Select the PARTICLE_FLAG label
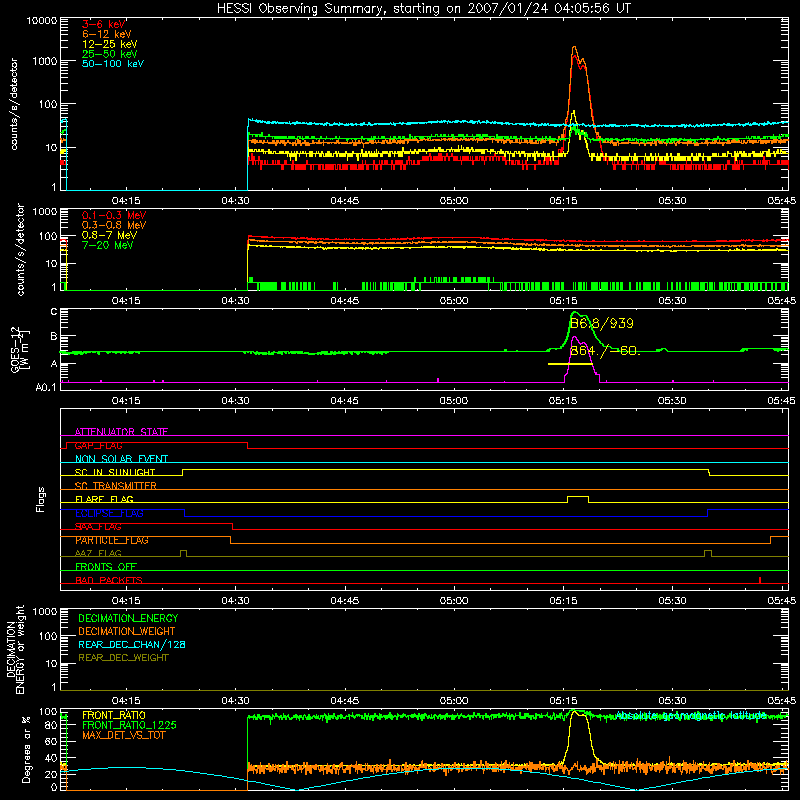Viewport: 800px width, 800px height. [112, 540]
